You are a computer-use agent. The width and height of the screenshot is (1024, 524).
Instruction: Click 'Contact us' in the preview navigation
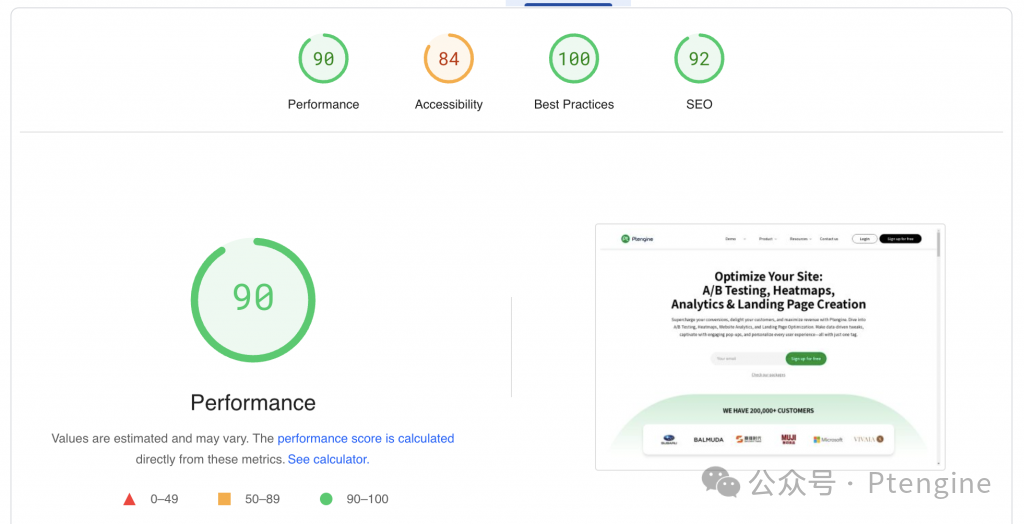(829, 239)
